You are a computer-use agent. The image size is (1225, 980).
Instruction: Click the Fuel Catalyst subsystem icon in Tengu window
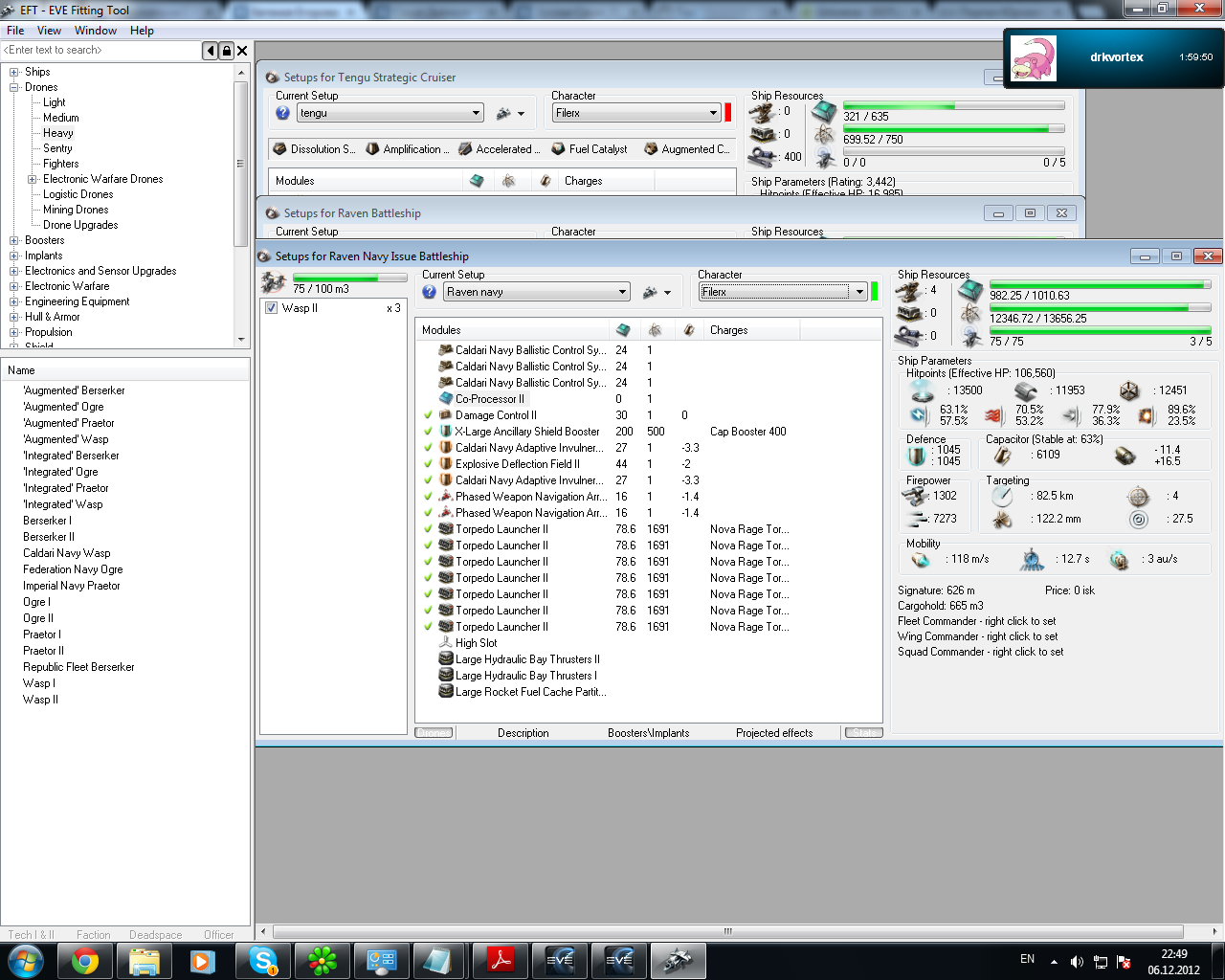558,149
